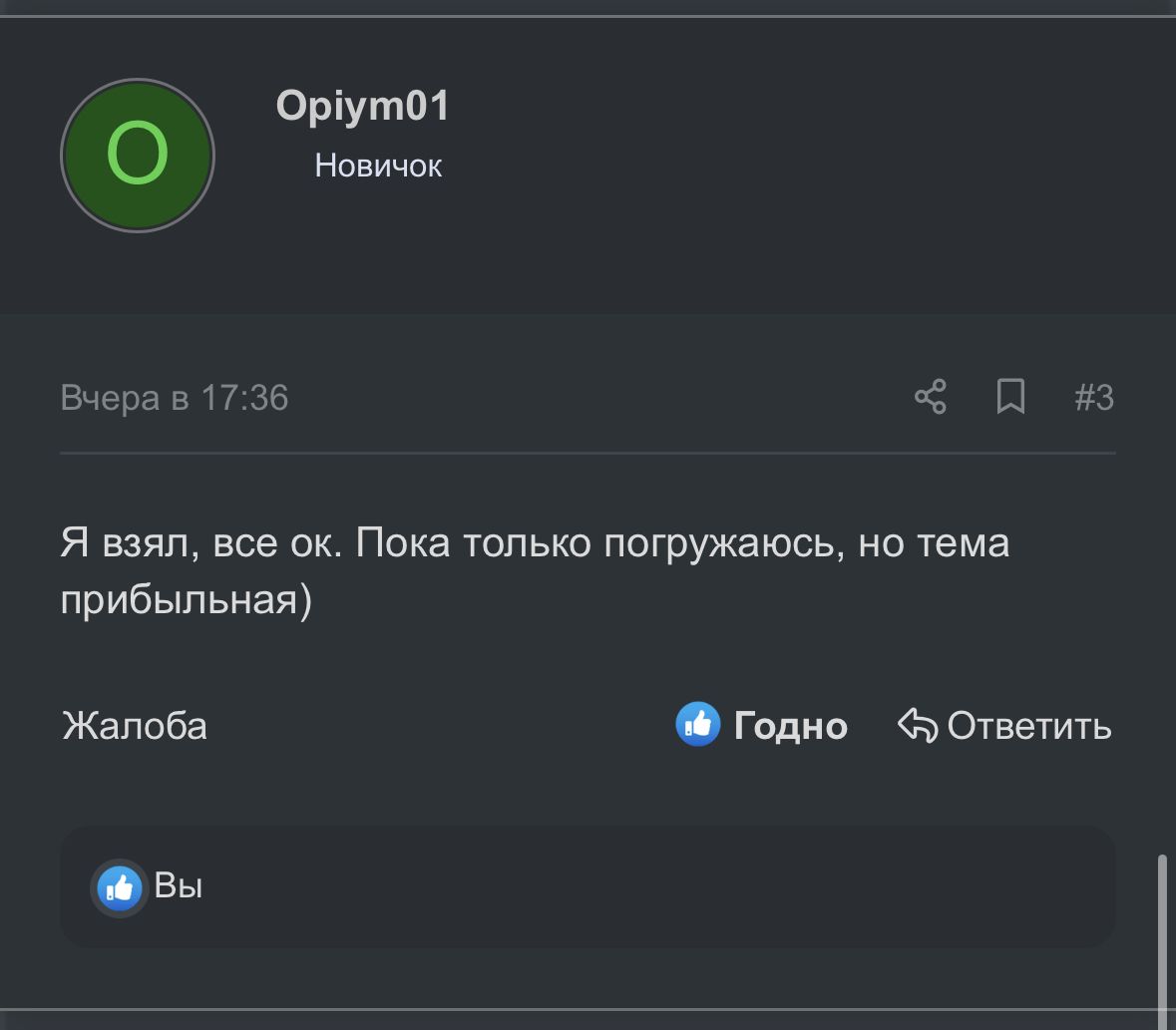Open the Opiym01 username profile link

(x=363, y=106)
